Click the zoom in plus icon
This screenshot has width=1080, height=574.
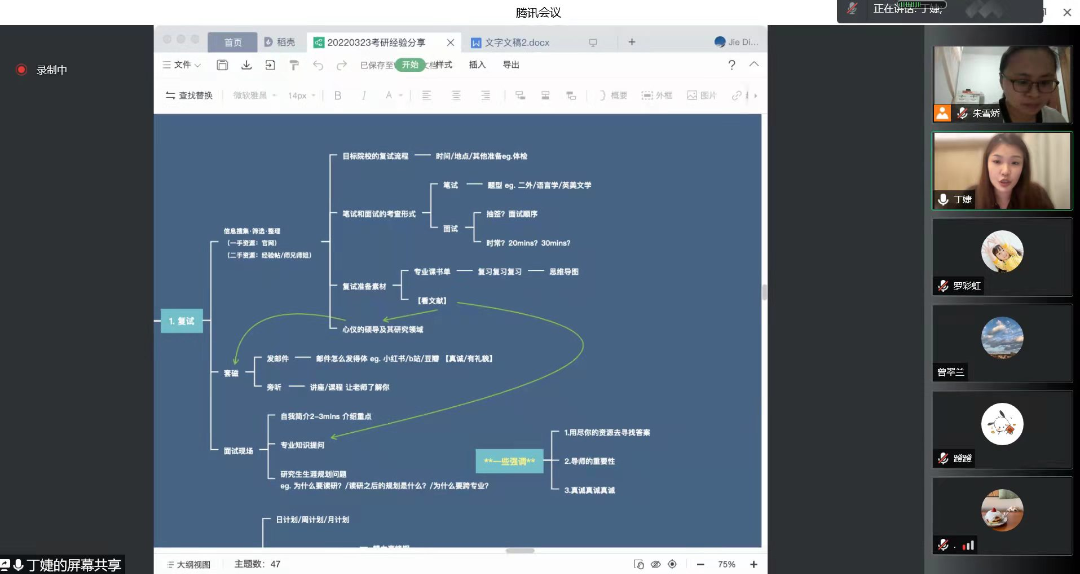[x=753, y=564]
